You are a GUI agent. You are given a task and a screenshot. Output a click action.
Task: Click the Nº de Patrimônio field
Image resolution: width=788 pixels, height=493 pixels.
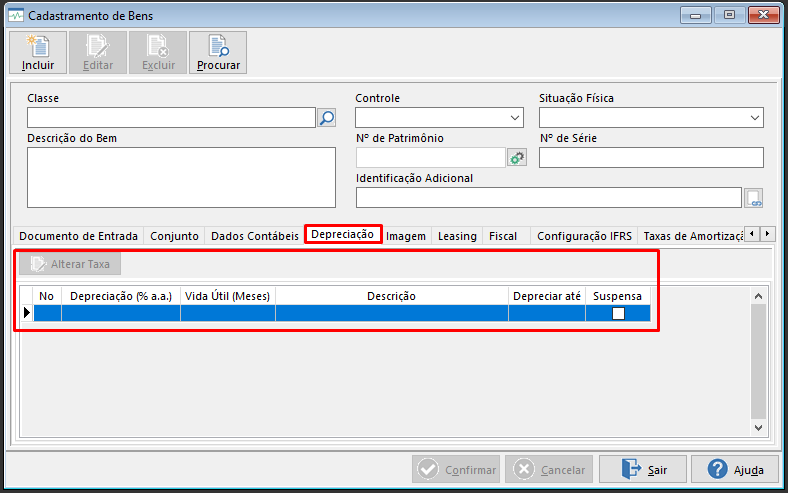point(431,158)
